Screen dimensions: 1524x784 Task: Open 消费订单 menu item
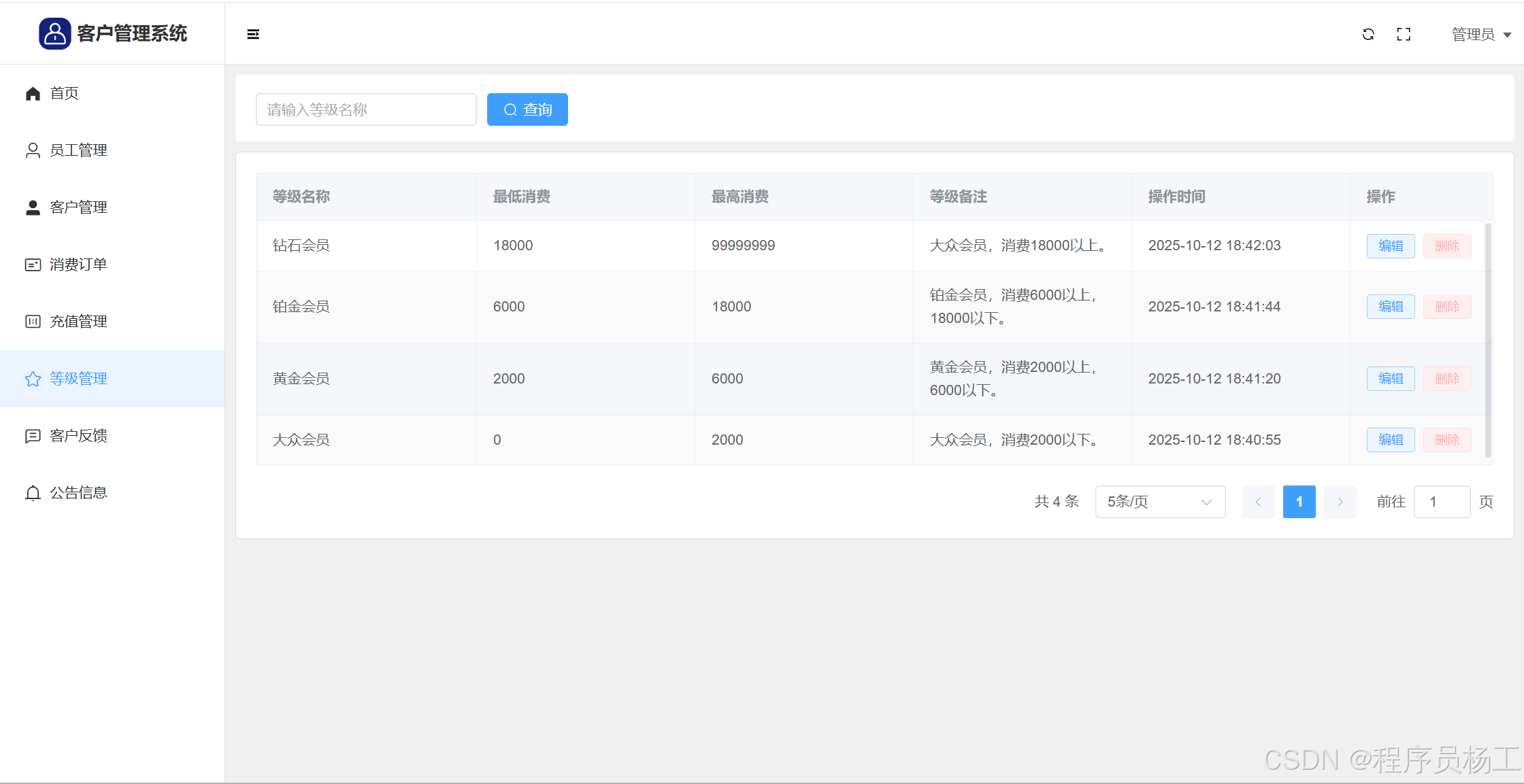(78, 265)
